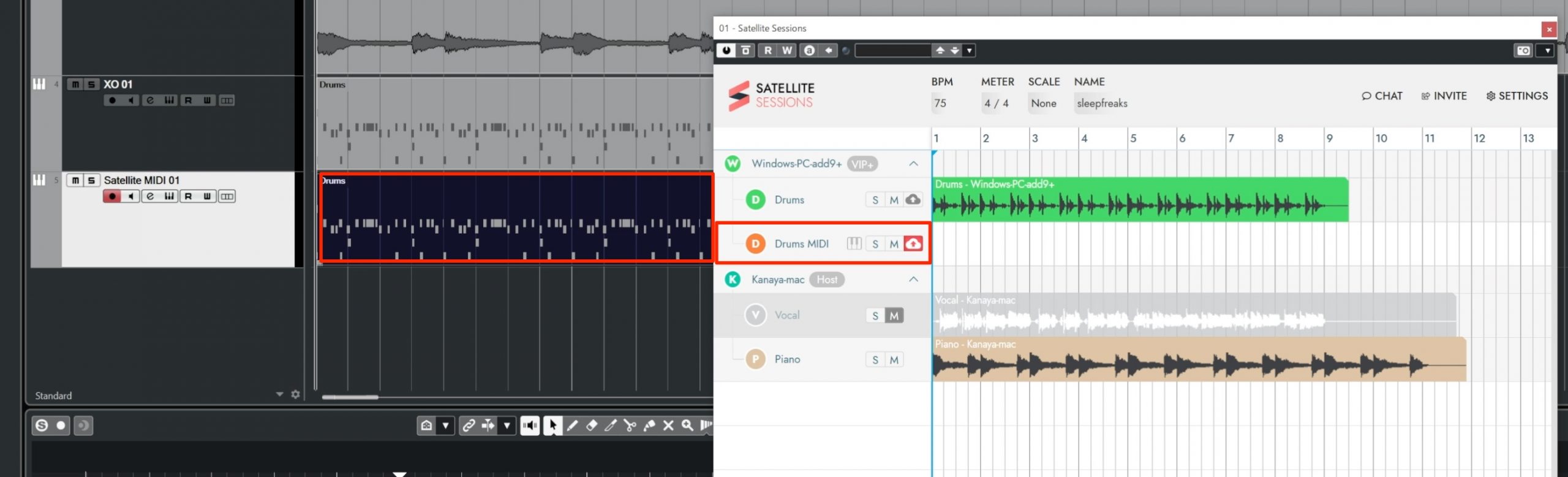Click the empty preset name field

click(x=893, y=50)
